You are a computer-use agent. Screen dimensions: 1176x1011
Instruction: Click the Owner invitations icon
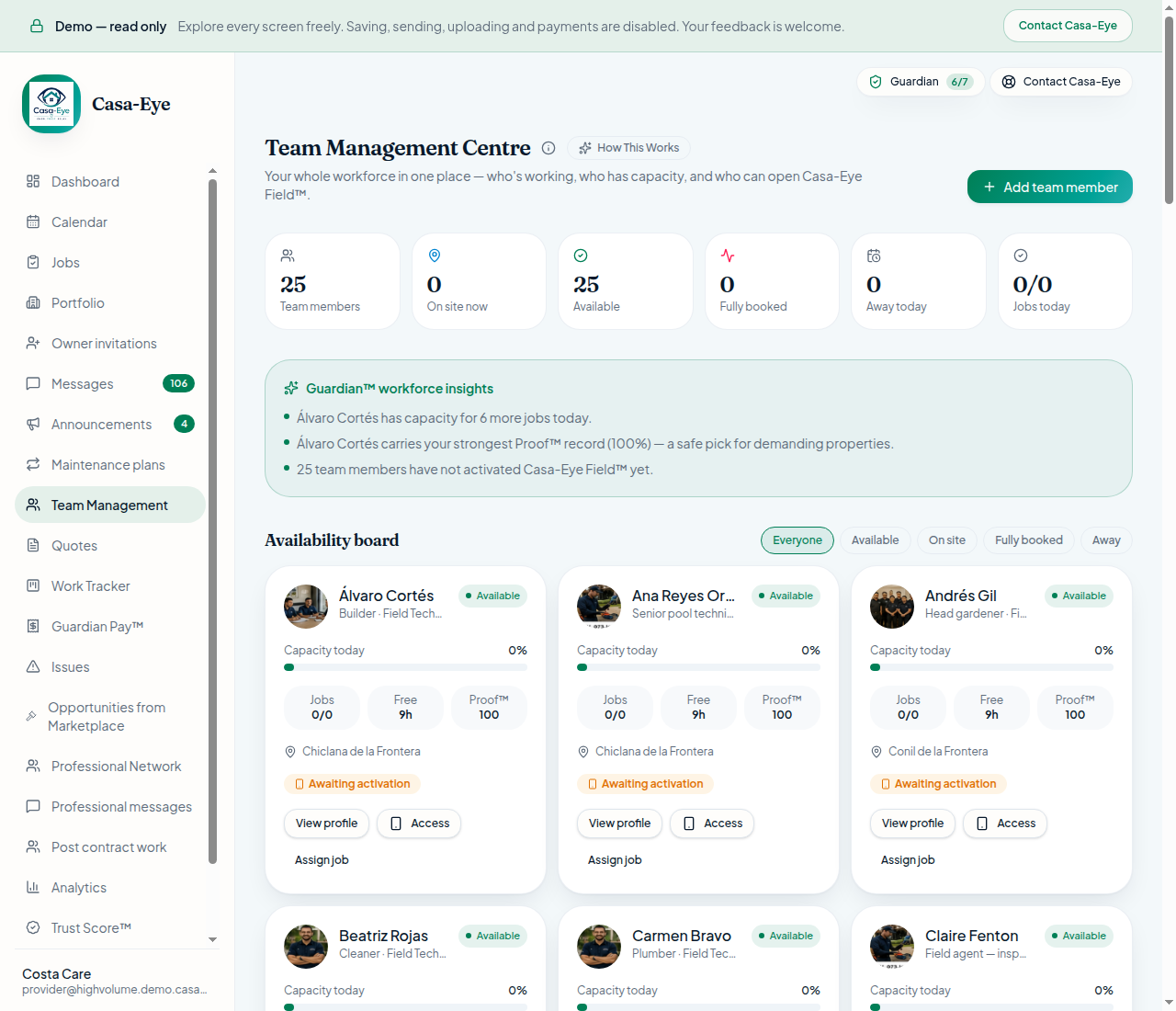33,343
